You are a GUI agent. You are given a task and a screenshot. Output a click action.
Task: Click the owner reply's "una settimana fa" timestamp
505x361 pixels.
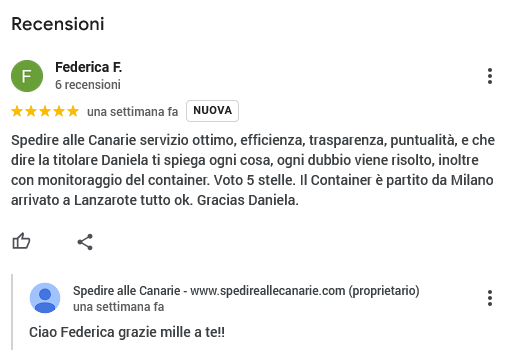119,307
